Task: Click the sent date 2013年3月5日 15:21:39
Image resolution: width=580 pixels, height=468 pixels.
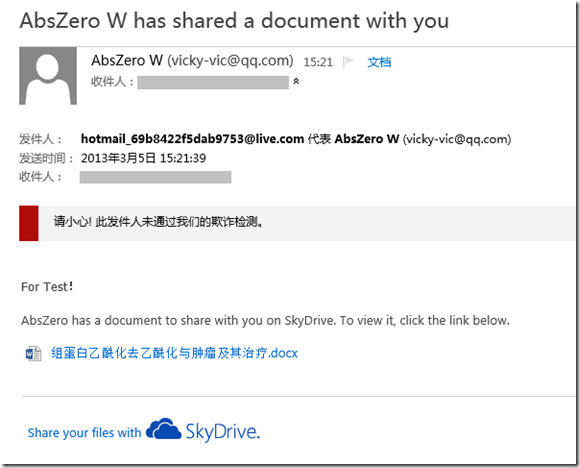Action: point(144,158)
